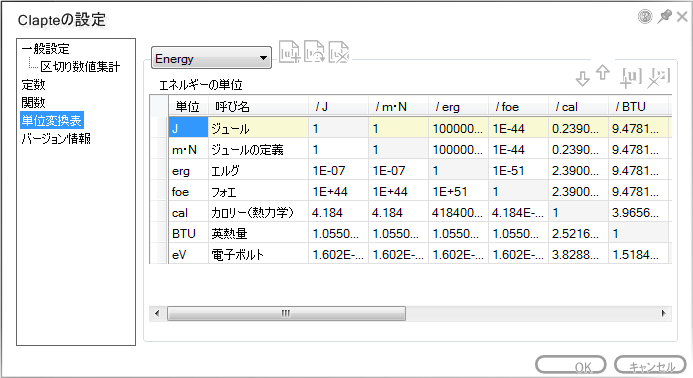Move selected unit row up

pos(602,73)
